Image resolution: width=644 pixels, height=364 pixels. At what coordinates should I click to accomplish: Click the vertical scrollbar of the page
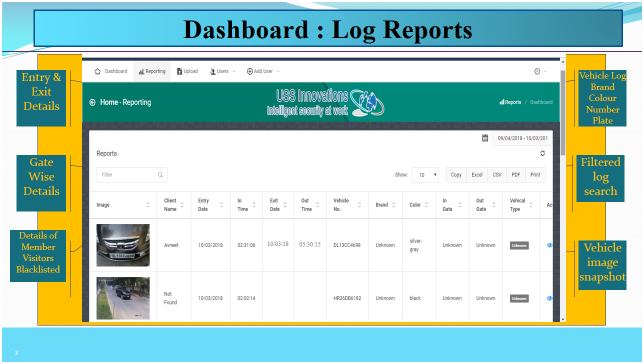(x=563, y=112)
